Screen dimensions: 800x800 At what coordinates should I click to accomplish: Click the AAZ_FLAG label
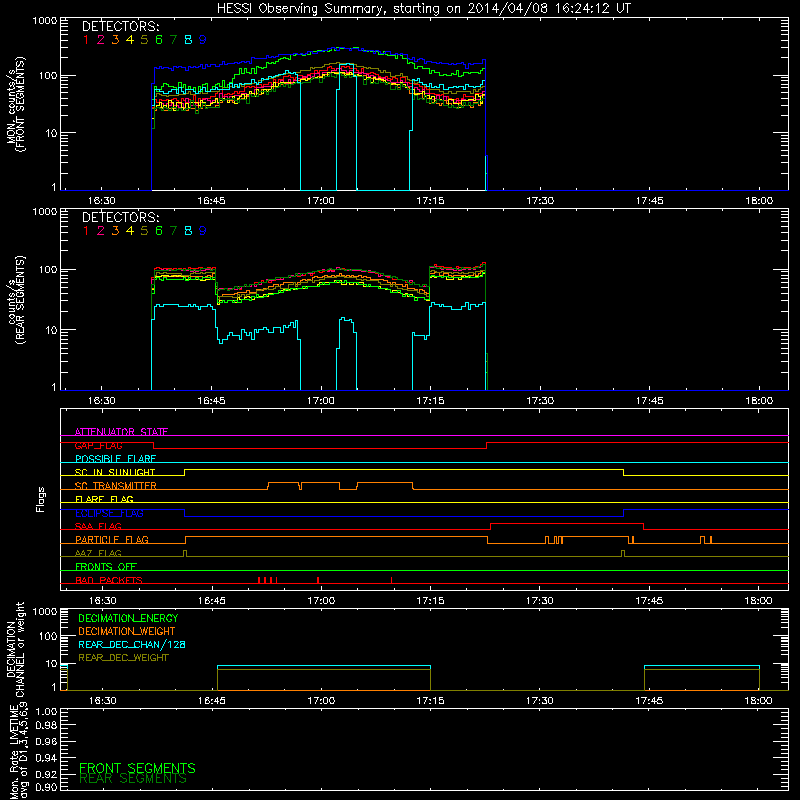[x=98, y=553]
